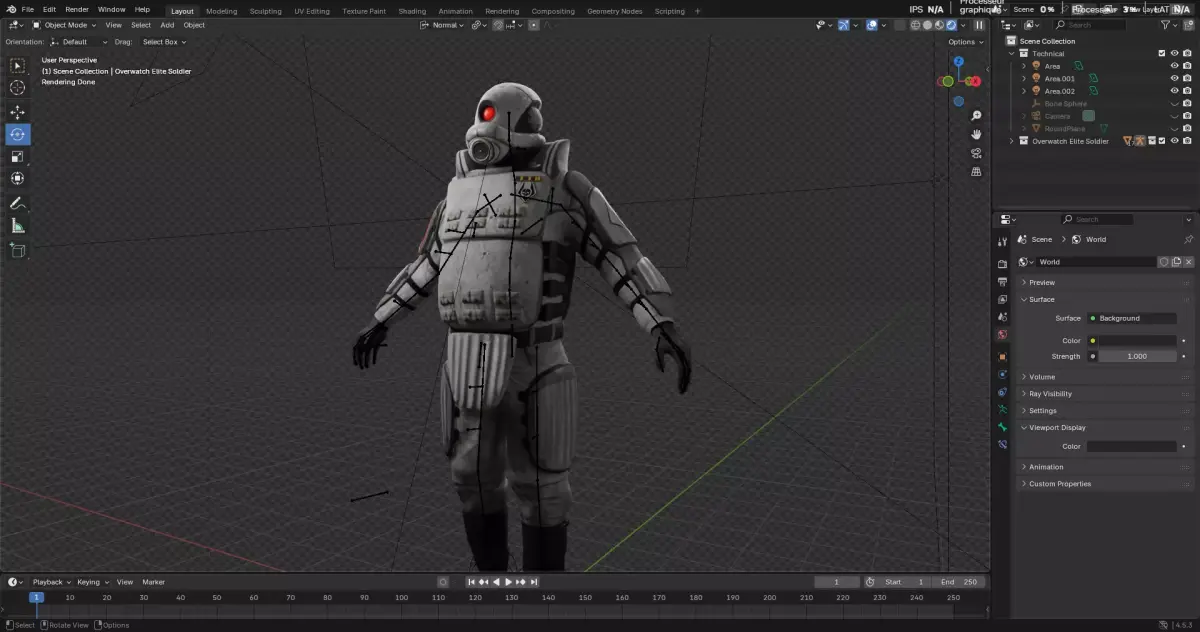The height and width of the screenshot is (632, 1200).
Task: Toggle camera view icon in viewport
Action: click(976, 153)
